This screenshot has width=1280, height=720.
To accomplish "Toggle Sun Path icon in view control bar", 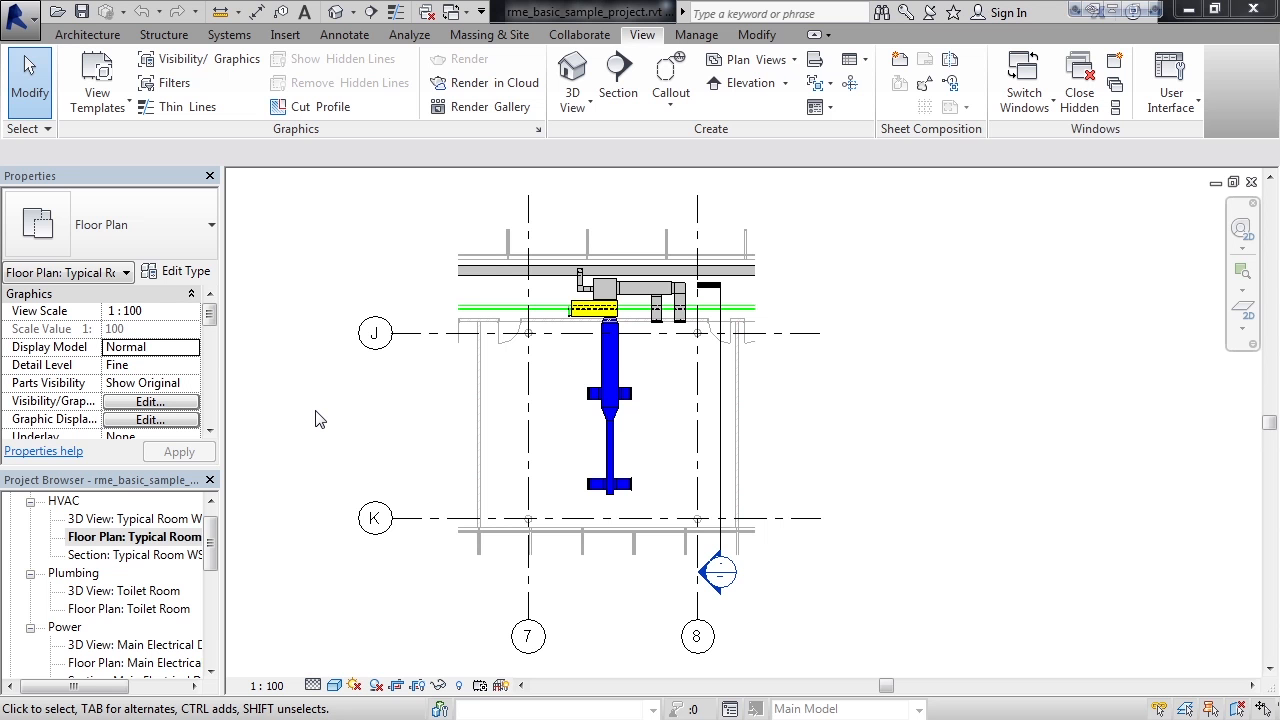I will click(x=354, y=685).
